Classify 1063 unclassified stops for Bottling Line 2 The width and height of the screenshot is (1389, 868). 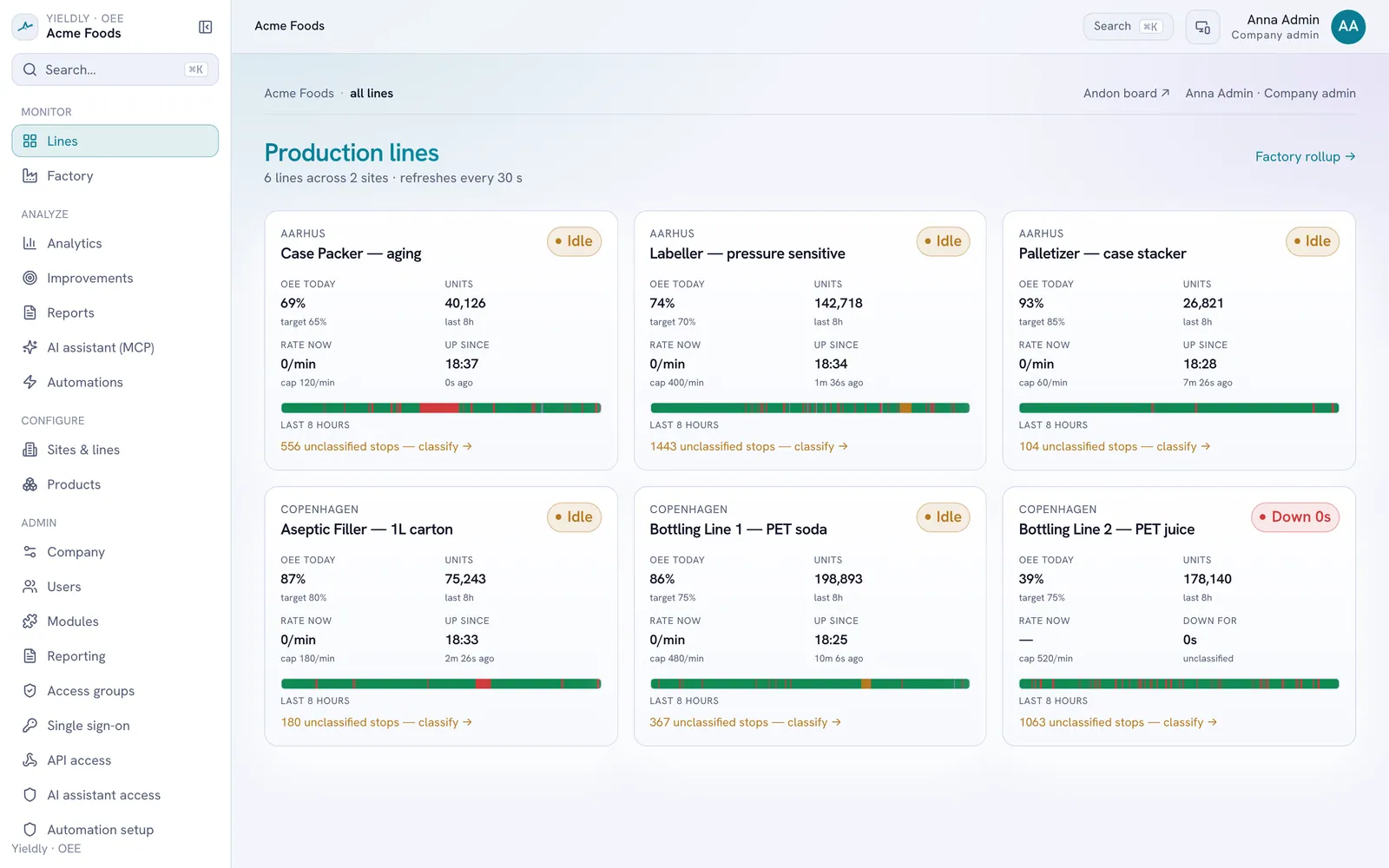pos(1118,722)
